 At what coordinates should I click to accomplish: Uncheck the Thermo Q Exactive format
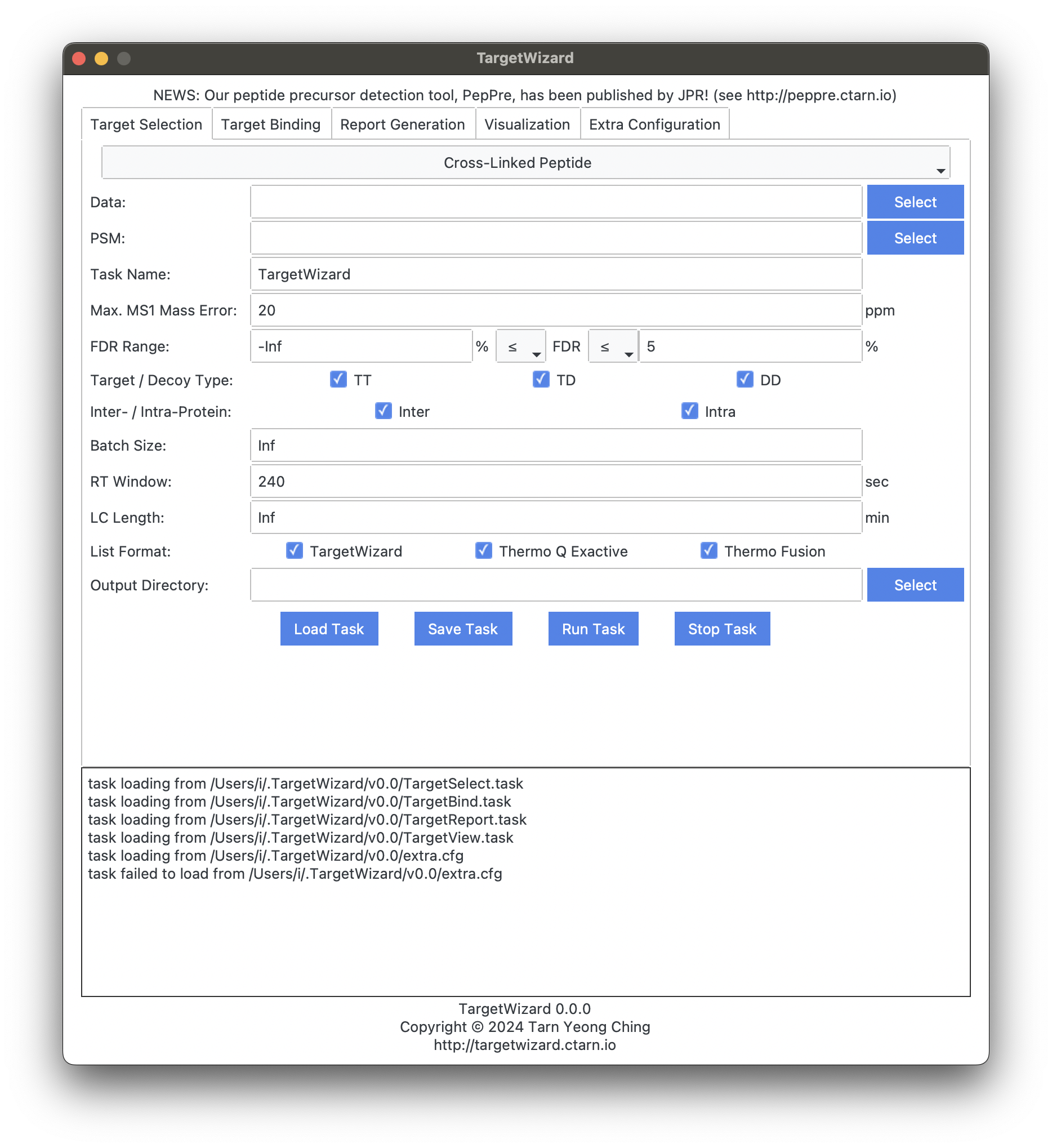(x=483, y=551)
